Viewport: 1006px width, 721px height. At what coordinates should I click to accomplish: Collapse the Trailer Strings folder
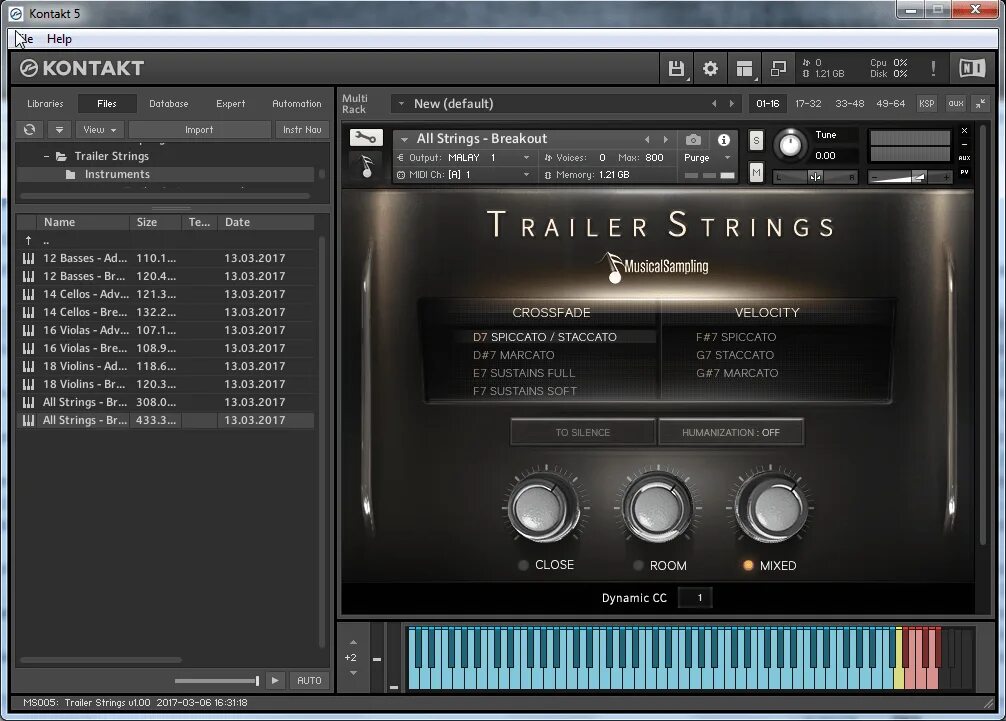(x=47, y=156)
